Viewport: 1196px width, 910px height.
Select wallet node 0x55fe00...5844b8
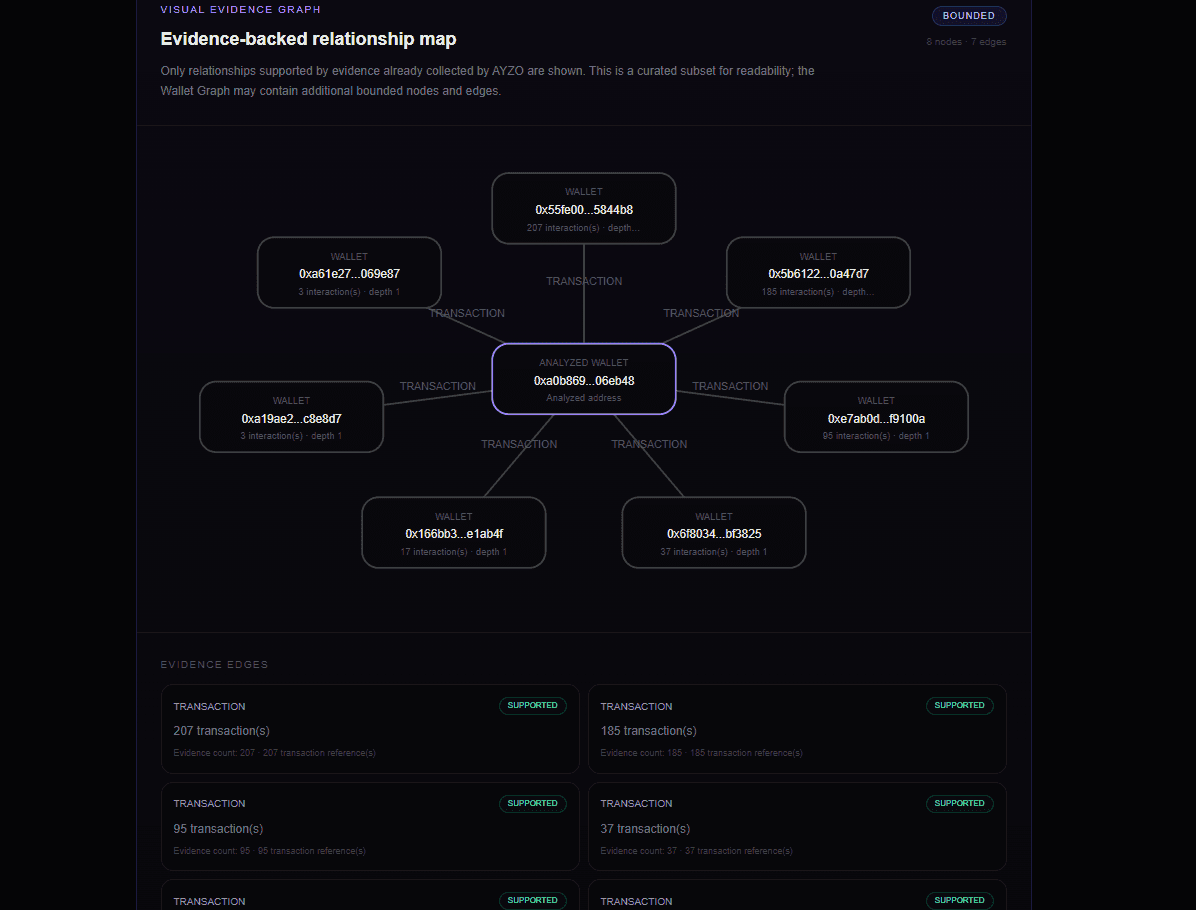tap(584, 208)
